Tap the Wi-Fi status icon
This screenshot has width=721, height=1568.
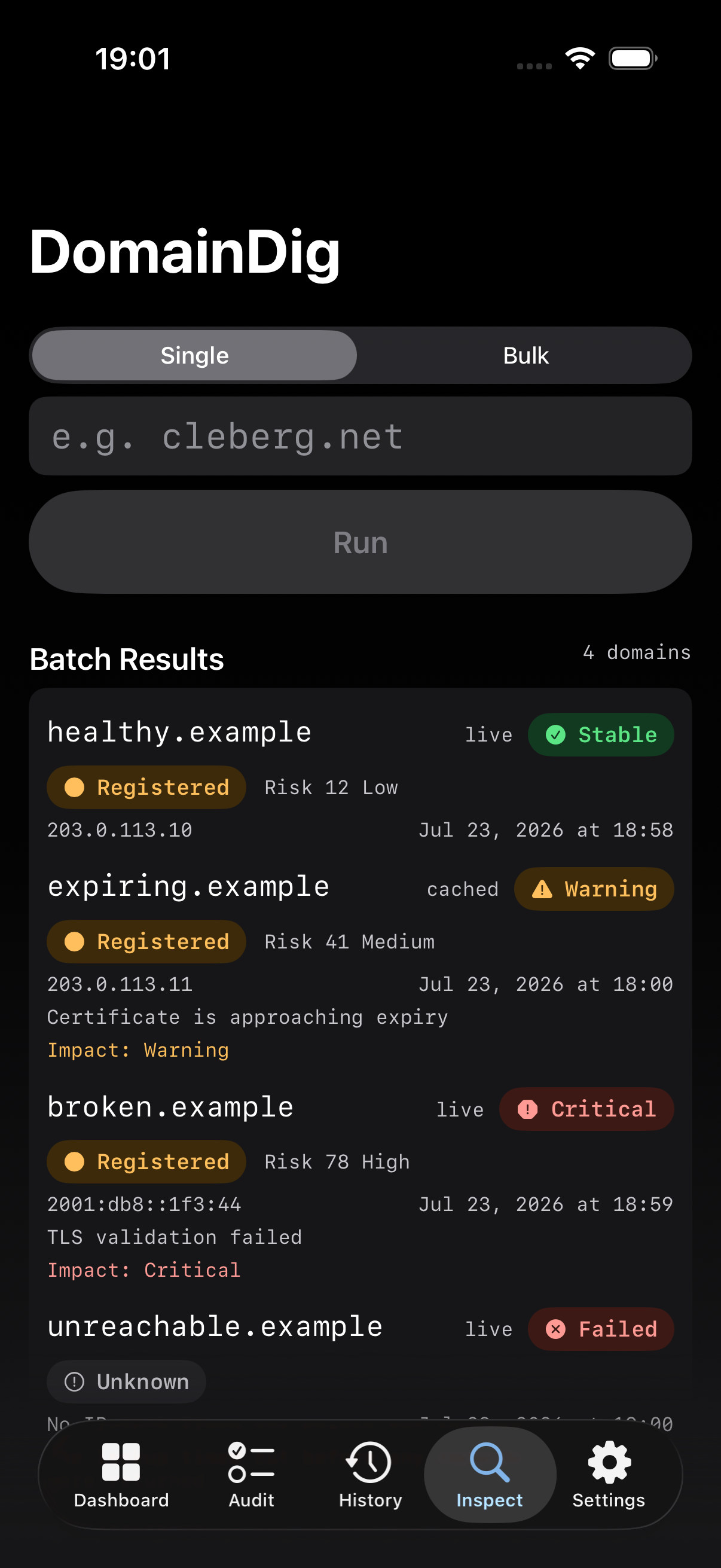580,59
